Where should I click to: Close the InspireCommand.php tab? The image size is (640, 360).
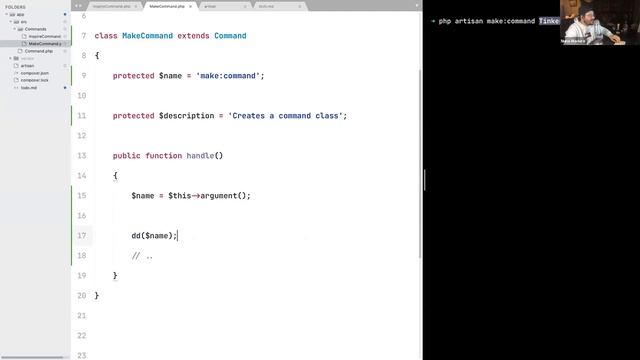tap(136, 7)
